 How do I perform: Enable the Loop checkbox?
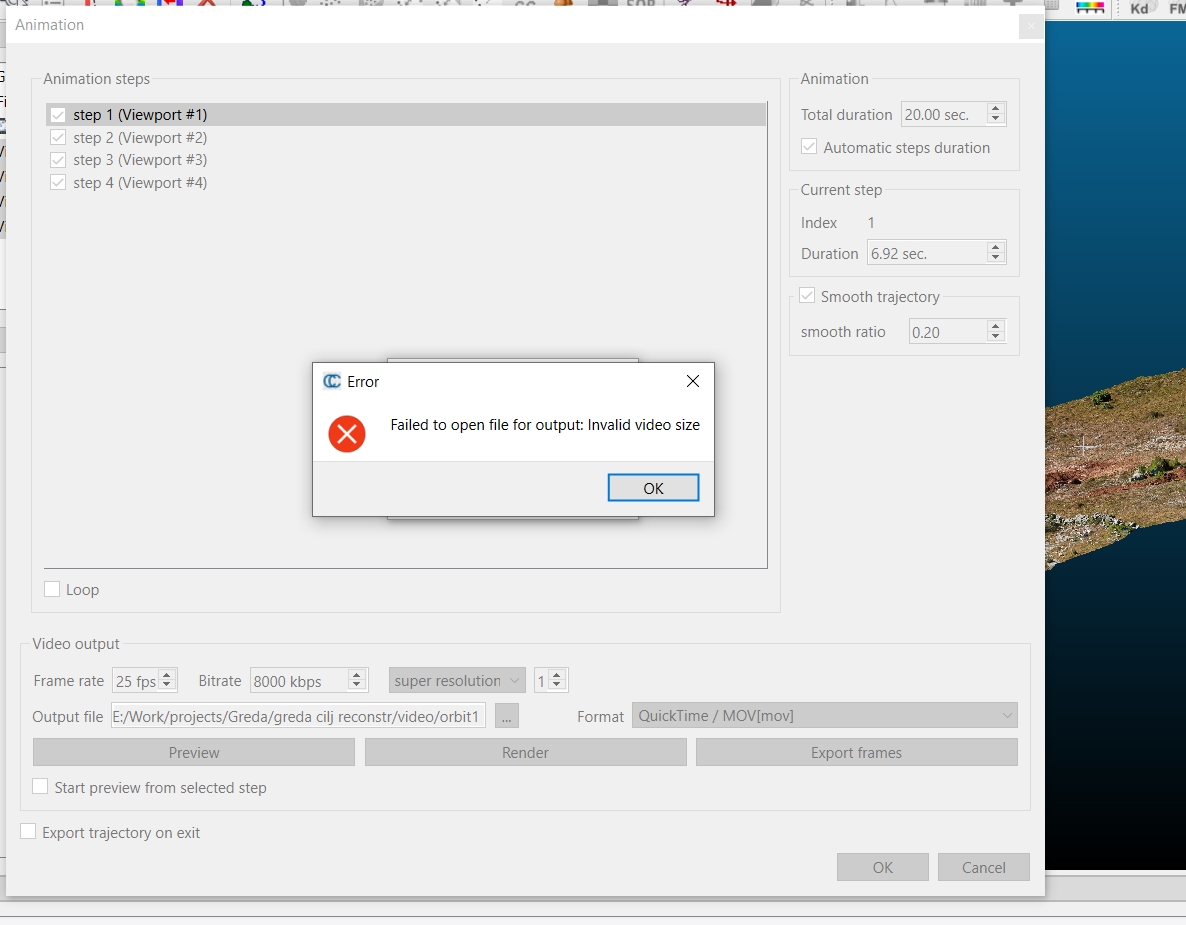pos(52,589)
